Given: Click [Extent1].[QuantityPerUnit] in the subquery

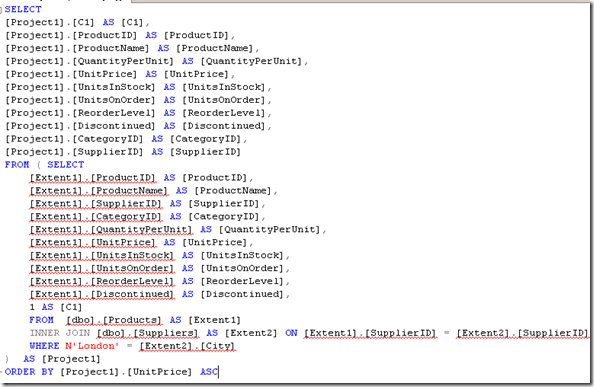Looking at the screenshot, I should click(x=111, y=230).
